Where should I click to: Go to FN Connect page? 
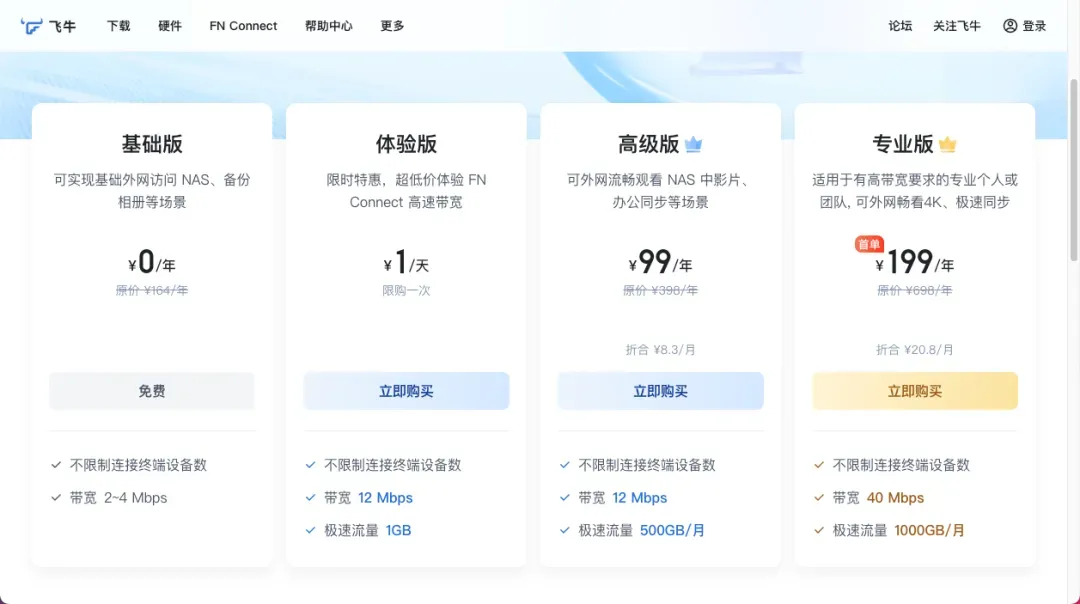point(243,26)
